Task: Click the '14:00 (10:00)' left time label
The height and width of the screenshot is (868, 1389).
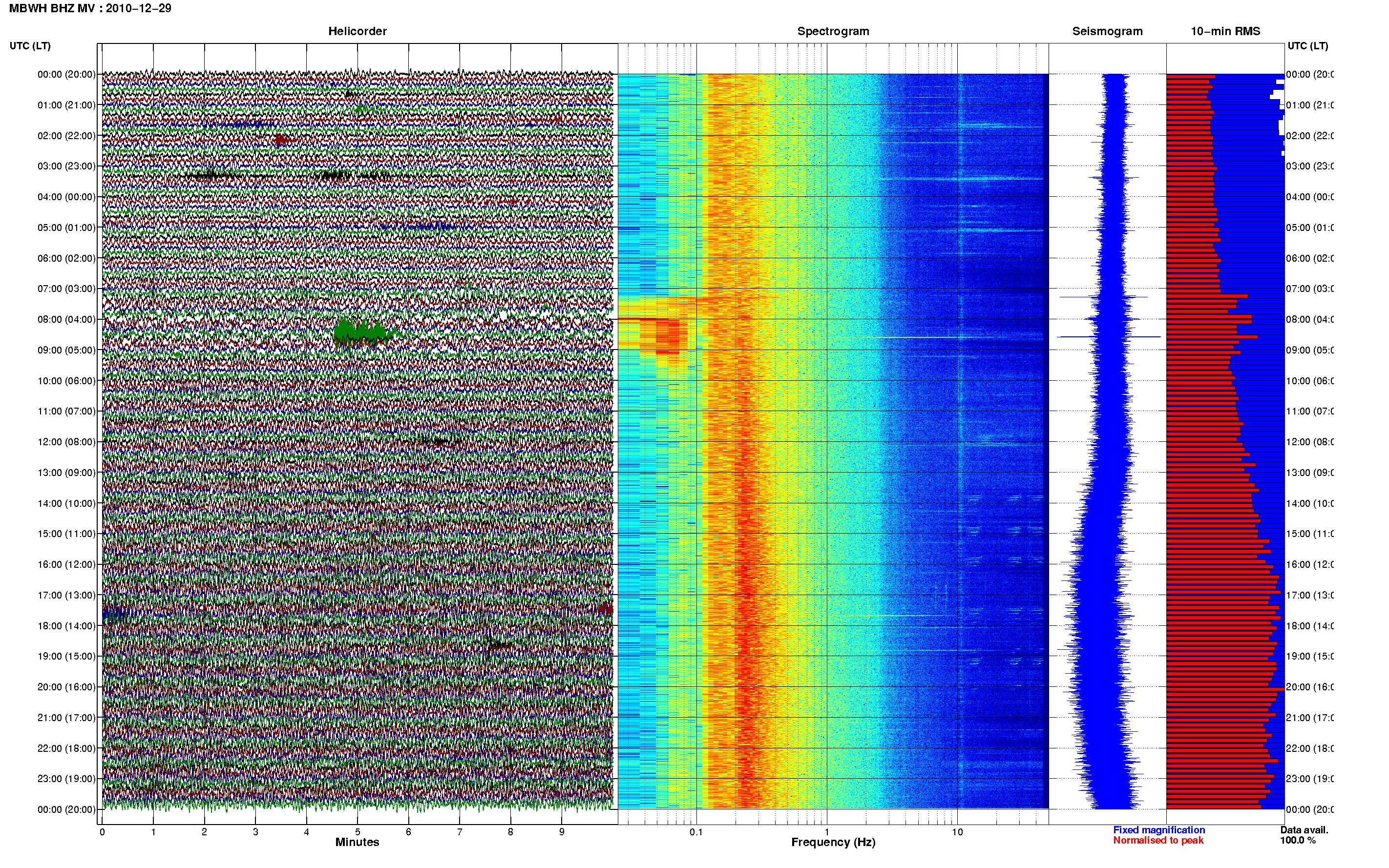Action: click(66, 503)
